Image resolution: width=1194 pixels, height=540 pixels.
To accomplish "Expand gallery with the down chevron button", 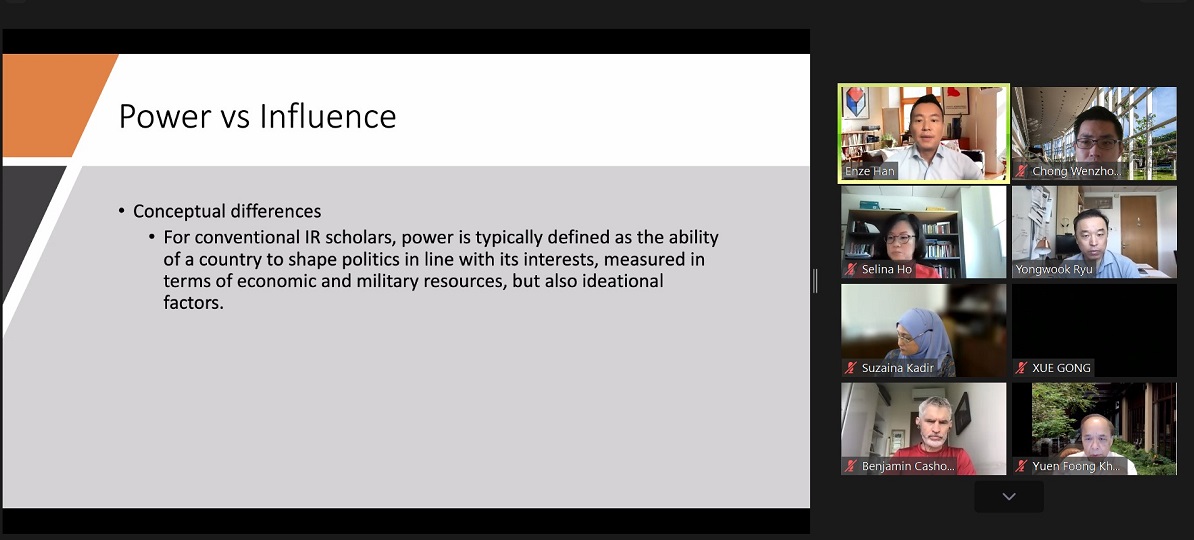I will click(x=1008, y=496).
